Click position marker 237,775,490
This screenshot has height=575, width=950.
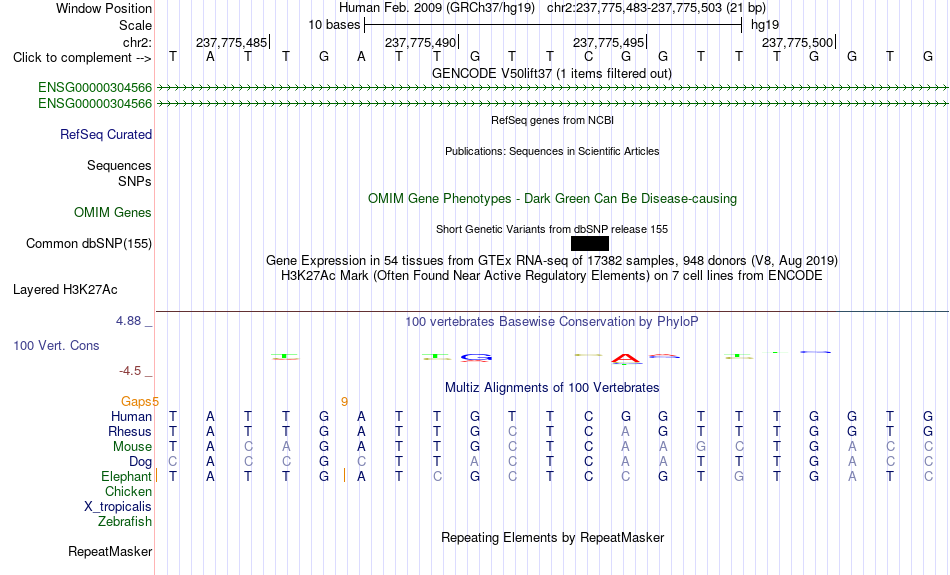420,42
